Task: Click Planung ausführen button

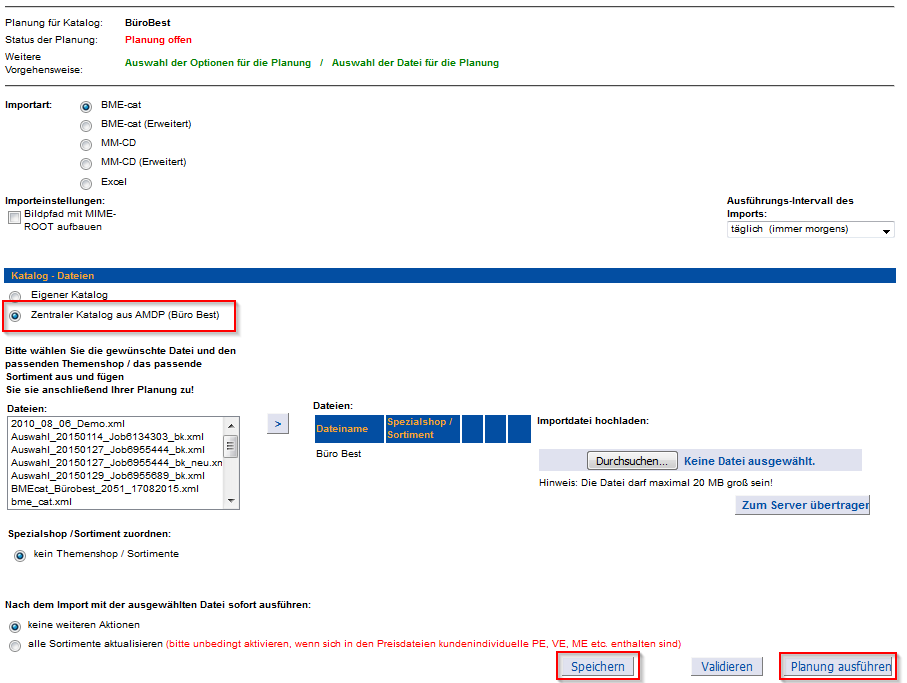Action: point(839,667)
